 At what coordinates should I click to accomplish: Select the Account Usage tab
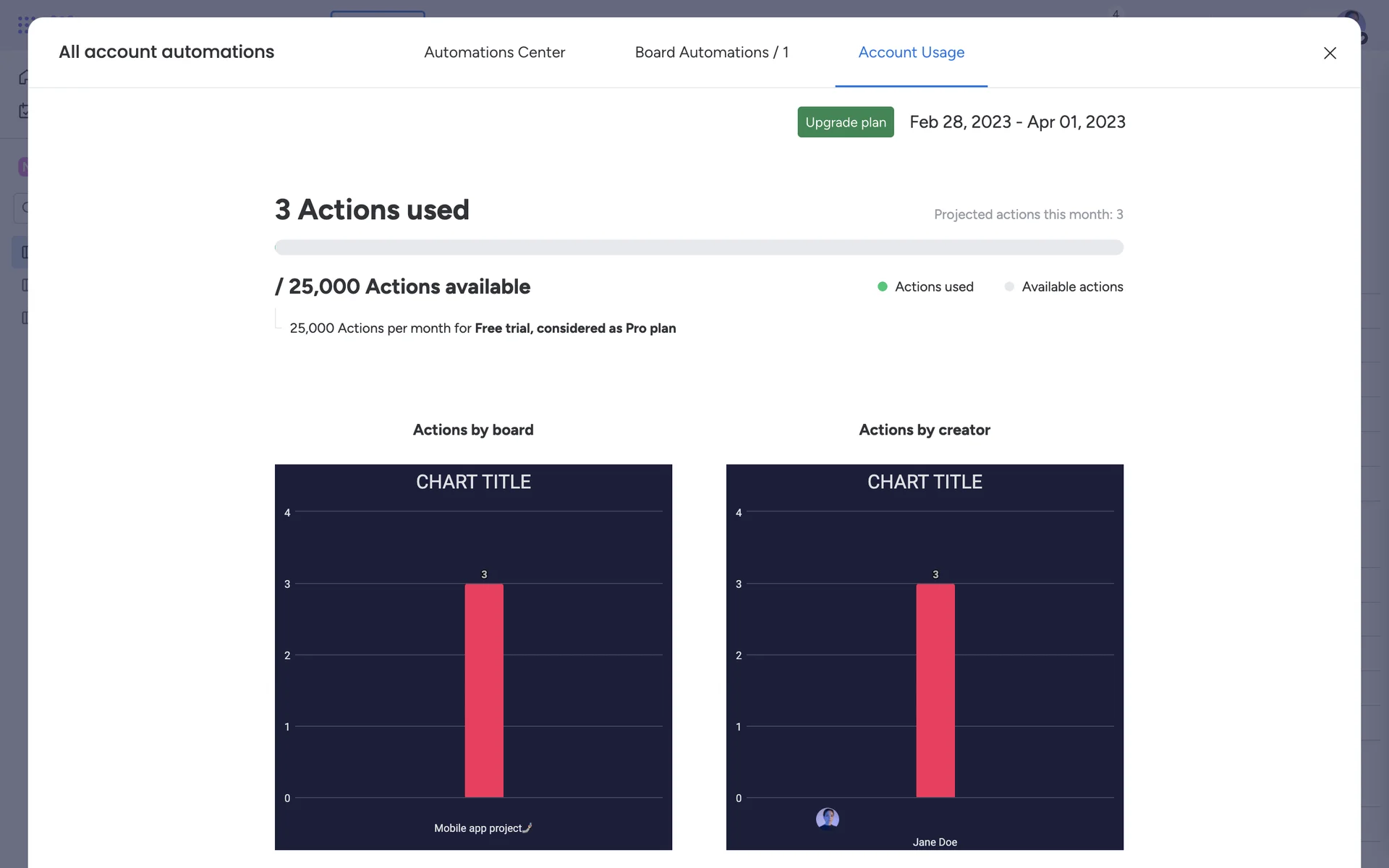pos(911,52)
